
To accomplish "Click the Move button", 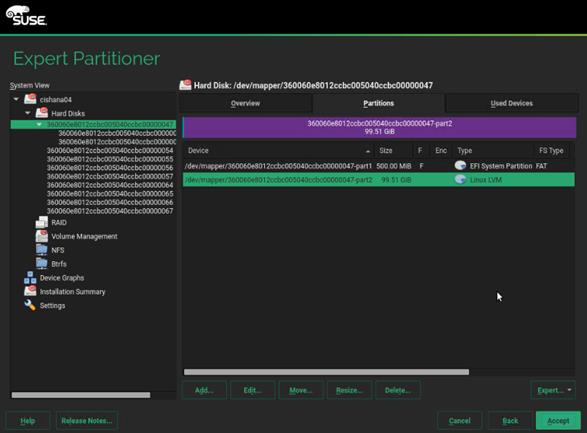I will (x=301, y=390).
